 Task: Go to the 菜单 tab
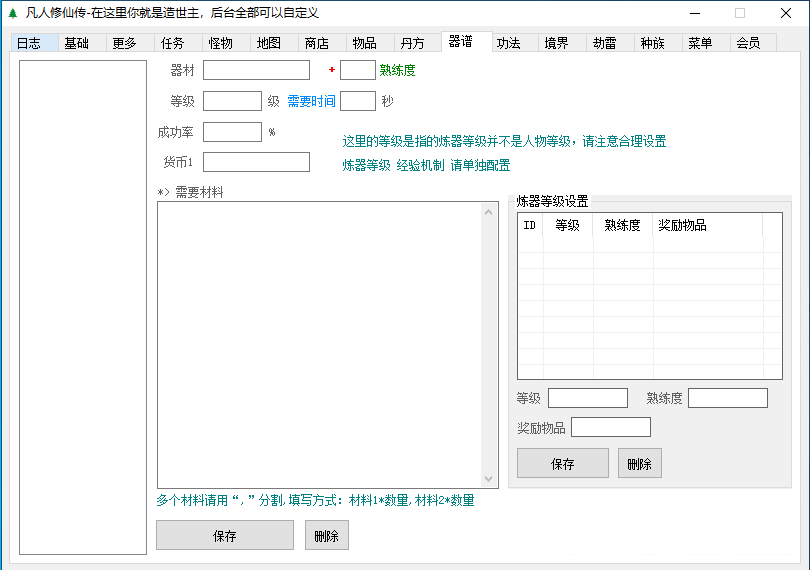707,43
